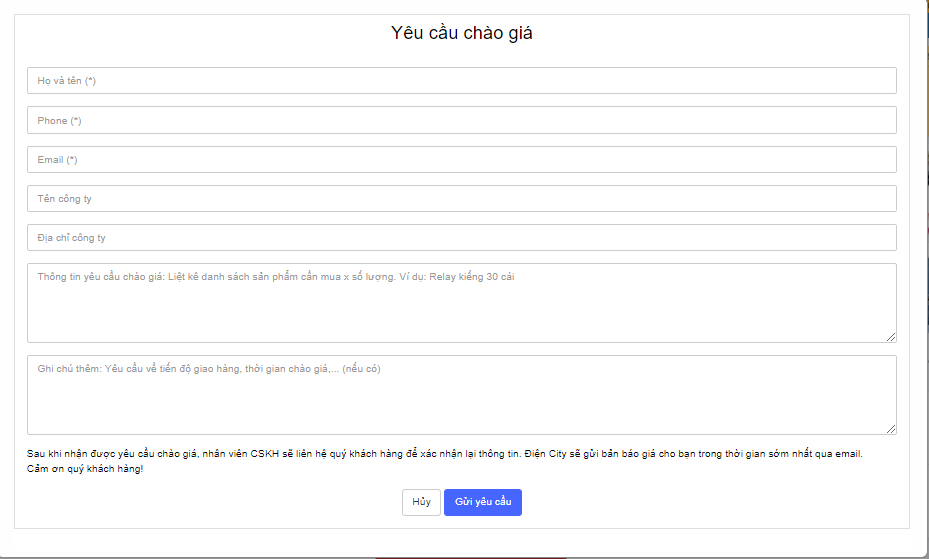The image size is (929, 559).
Task: Select the Email input field
Action: pos(461,160)
